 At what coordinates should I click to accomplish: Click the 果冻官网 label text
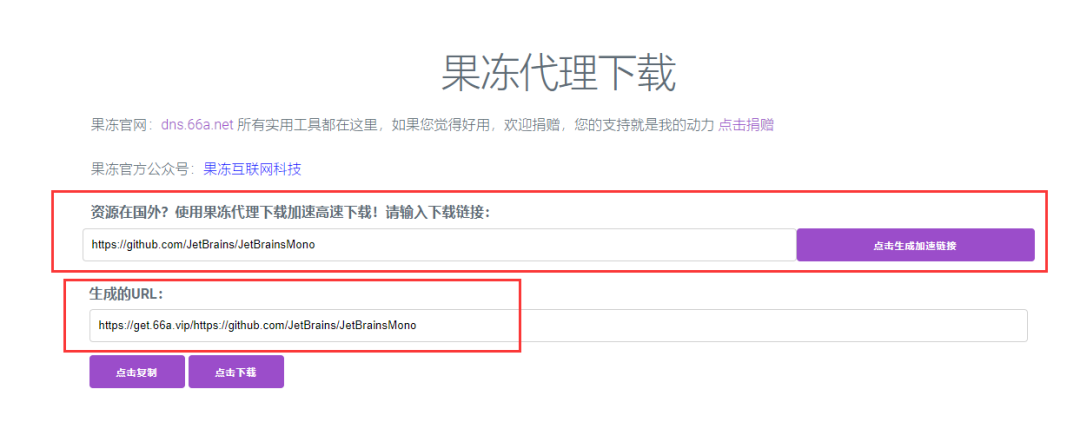coord(119,125)
